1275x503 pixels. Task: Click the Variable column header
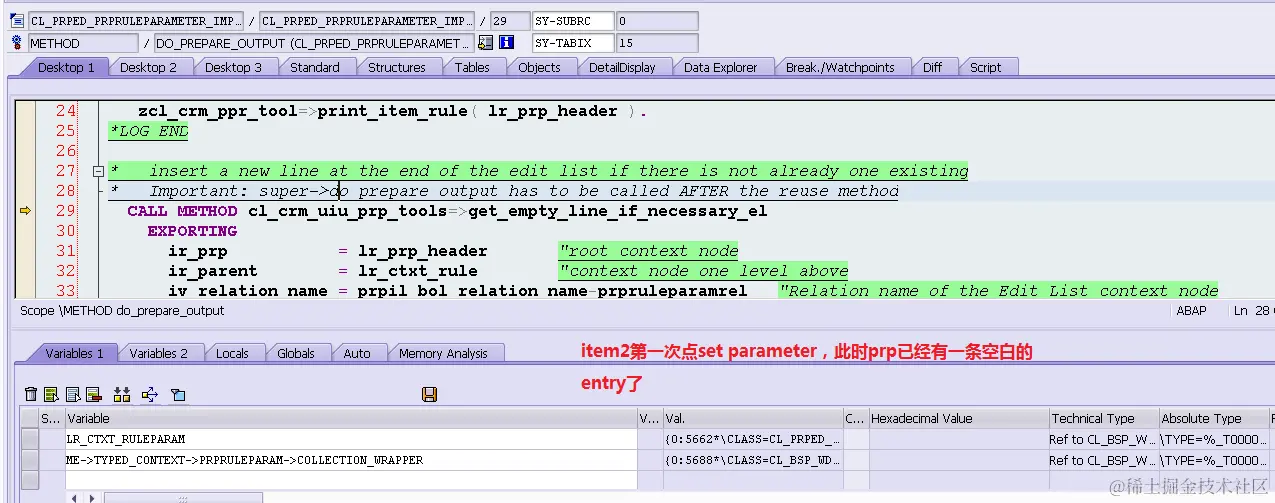tap(350, 418)
